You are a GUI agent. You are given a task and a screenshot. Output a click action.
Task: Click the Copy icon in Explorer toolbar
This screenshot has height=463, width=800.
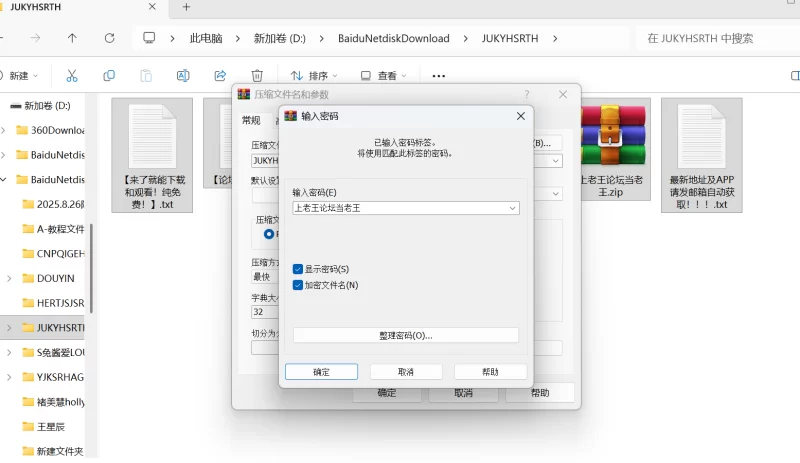[x=109, y=75]
